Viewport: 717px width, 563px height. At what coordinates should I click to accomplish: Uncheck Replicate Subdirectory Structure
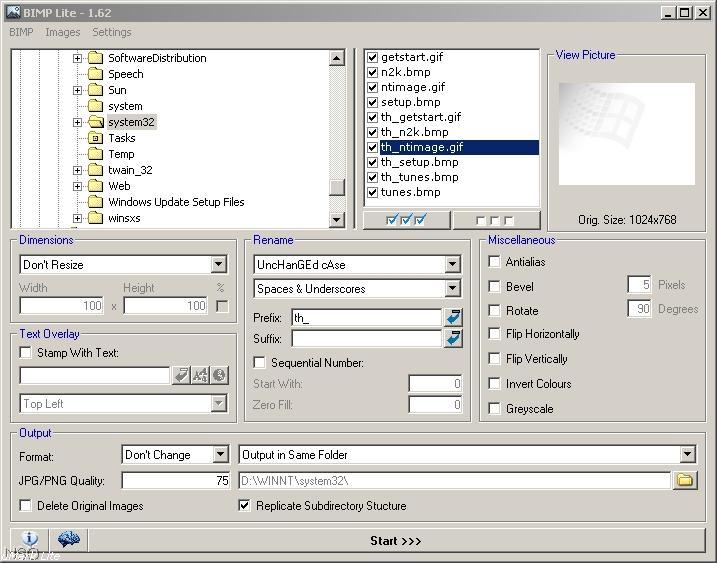(x=245, y=506)
